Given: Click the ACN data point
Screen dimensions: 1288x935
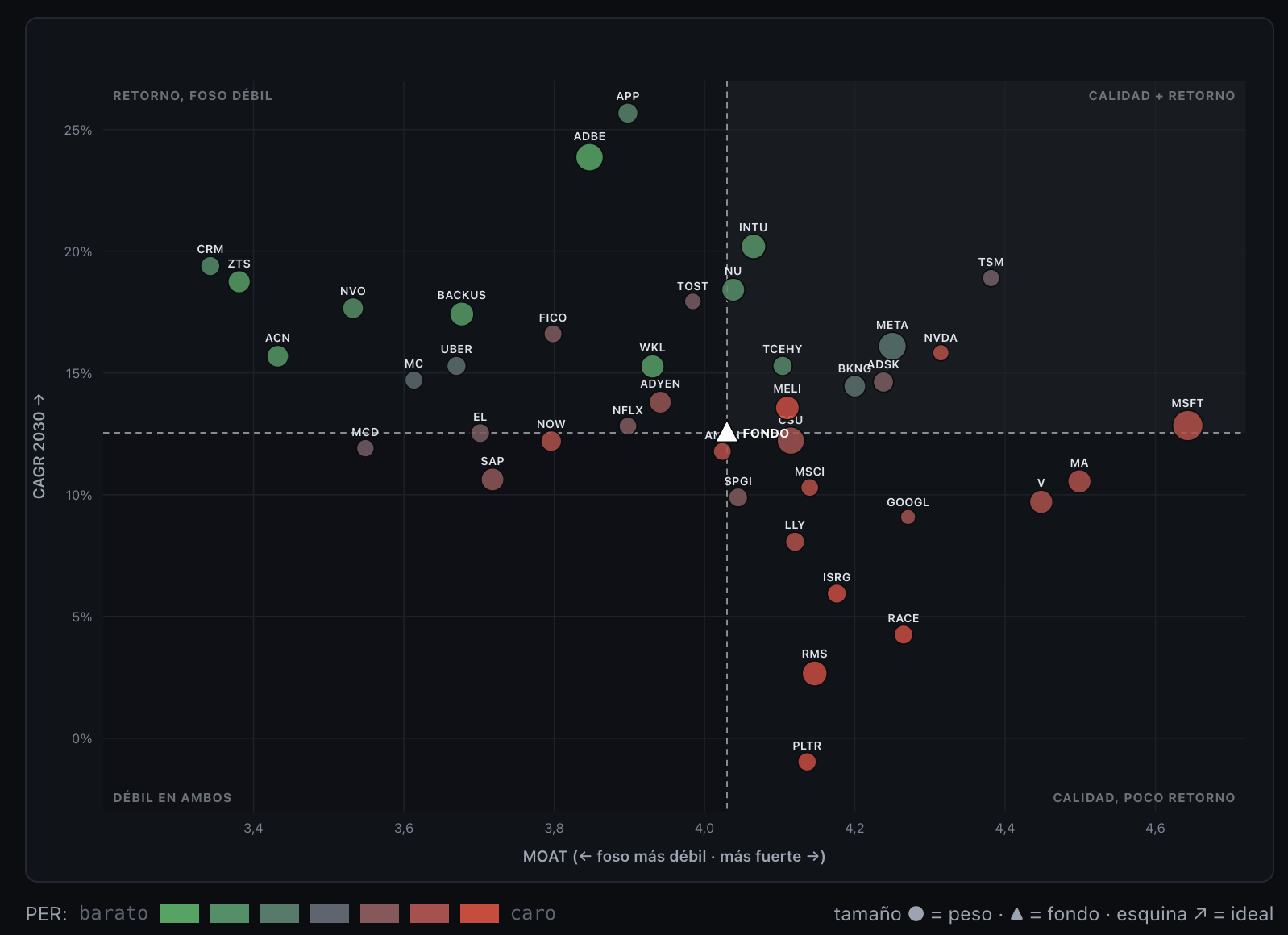Looking at the screenshot, I should pos(277,355).
